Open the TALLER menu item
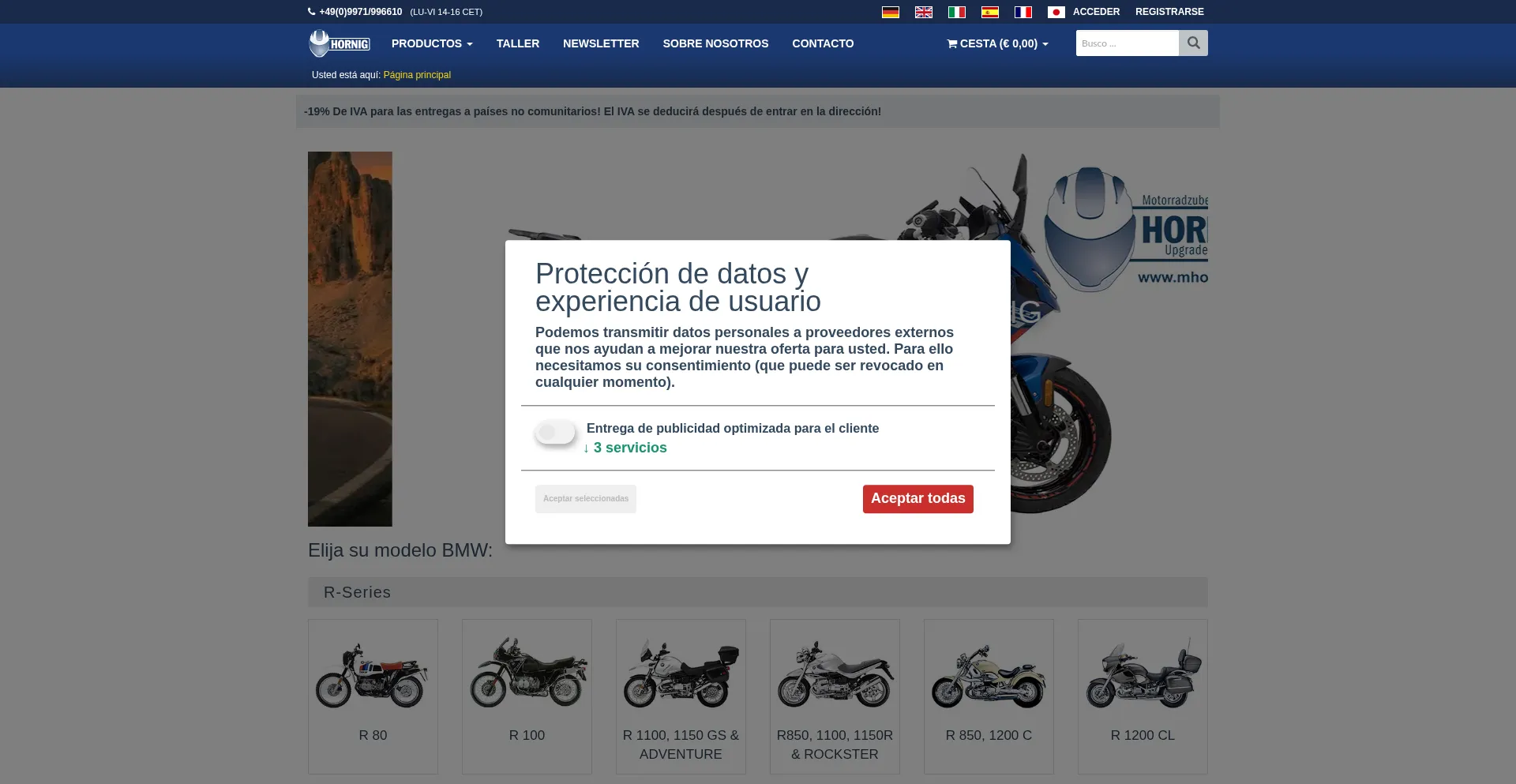Viewport: 1516px width, 784px height. click(518, 43)
